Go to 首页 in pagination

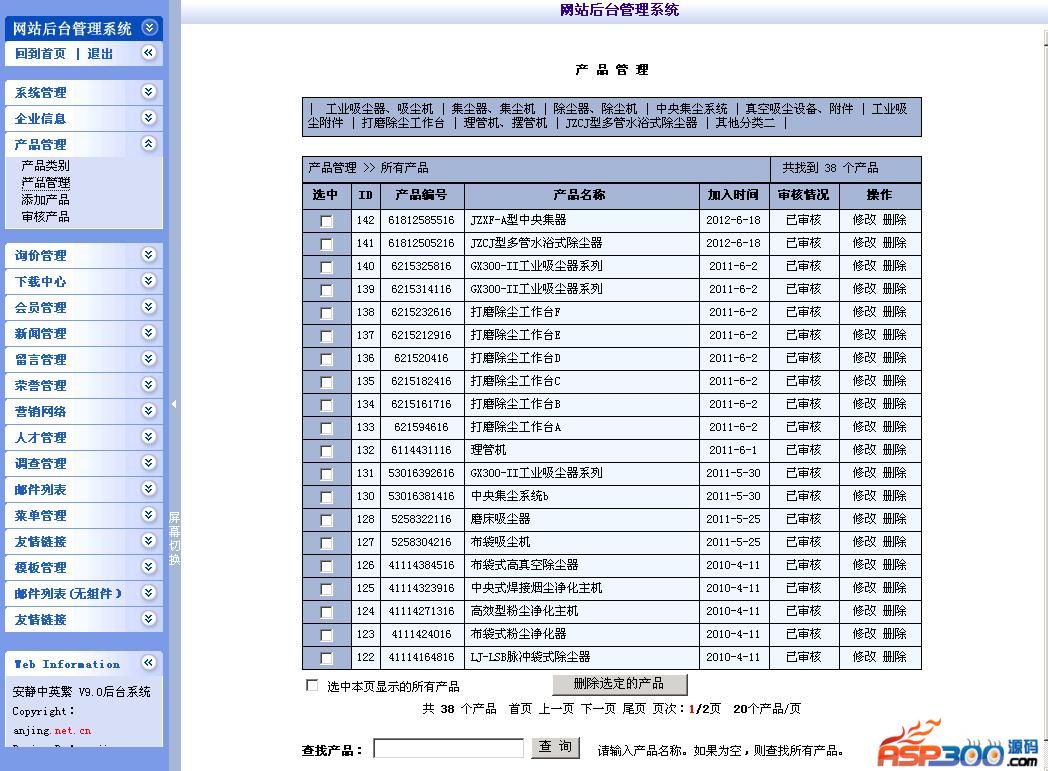(x=520, y=709)
